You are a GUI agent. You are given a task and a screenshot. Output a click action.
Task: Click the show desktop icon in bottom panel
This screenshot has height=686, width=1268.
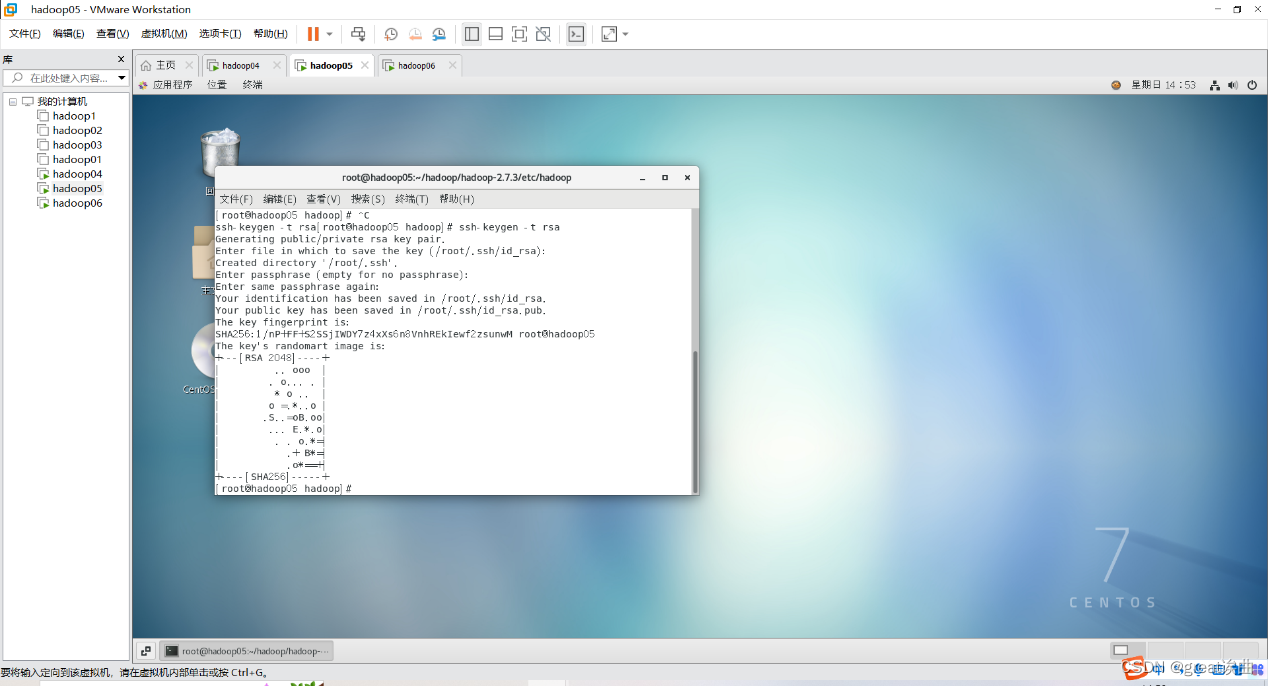tap(145, 651)
